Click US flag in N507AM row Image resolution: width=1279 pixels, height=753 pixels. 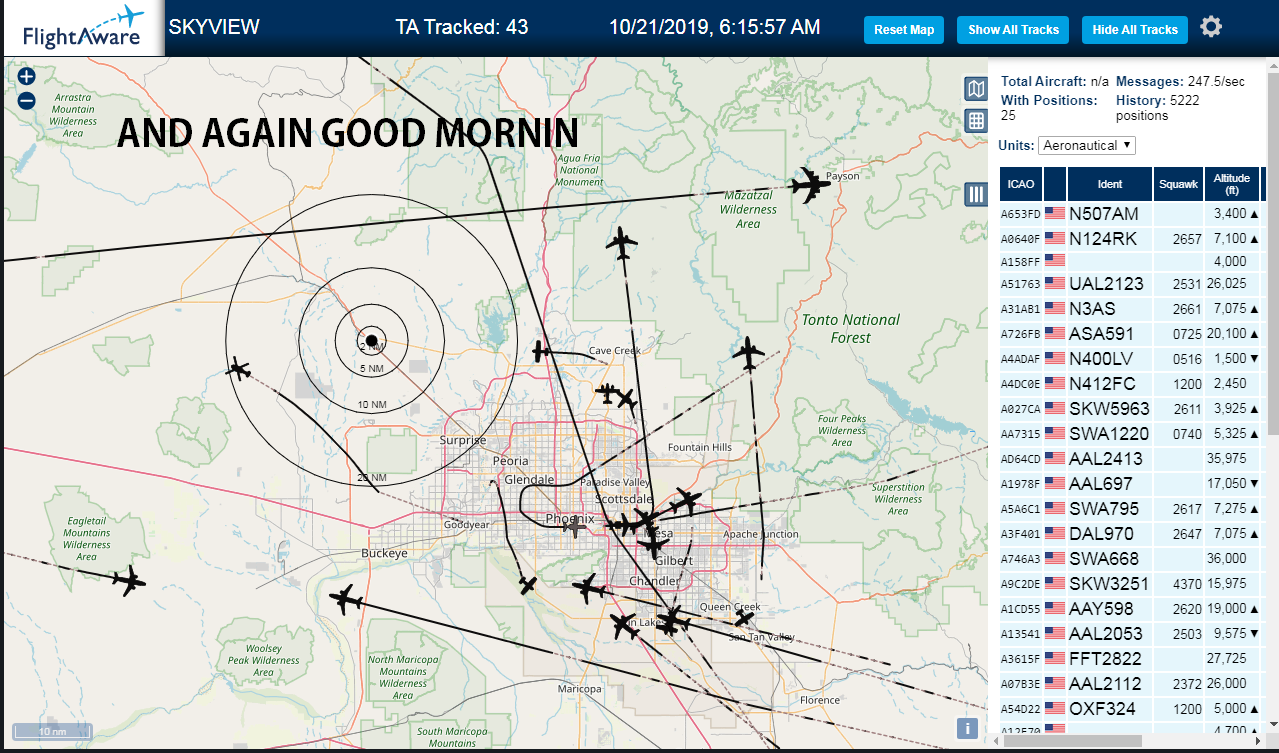(1054, 213)
